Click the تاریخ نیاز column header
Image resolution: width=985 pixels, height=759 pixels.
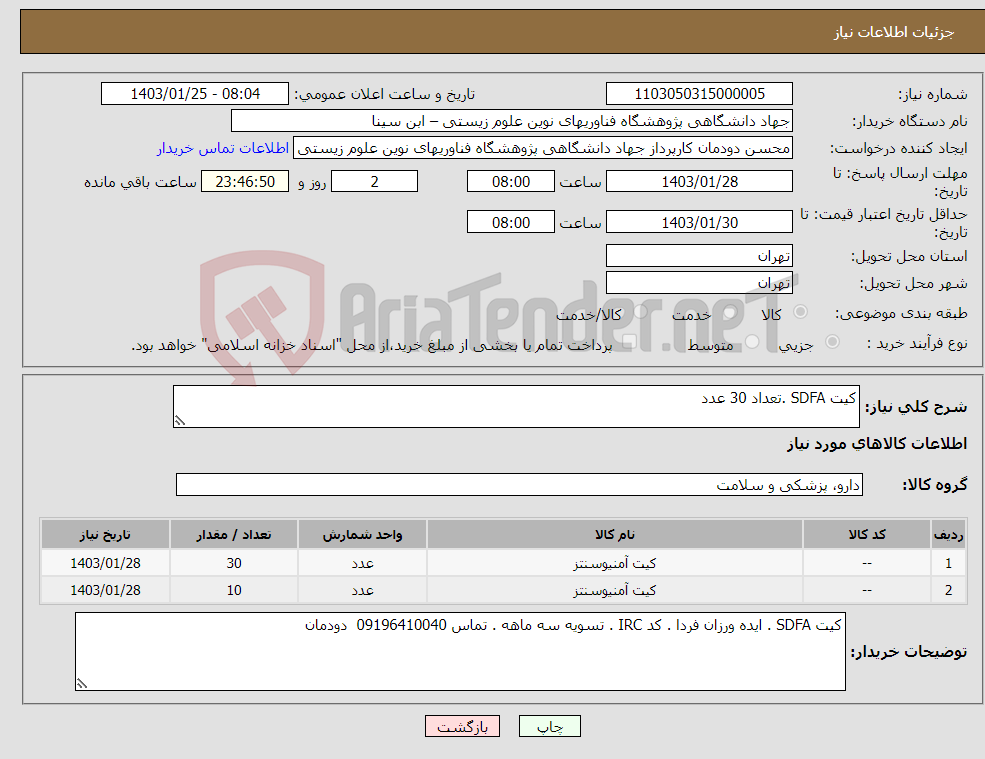pyautogui.click(x=106, y=535)
